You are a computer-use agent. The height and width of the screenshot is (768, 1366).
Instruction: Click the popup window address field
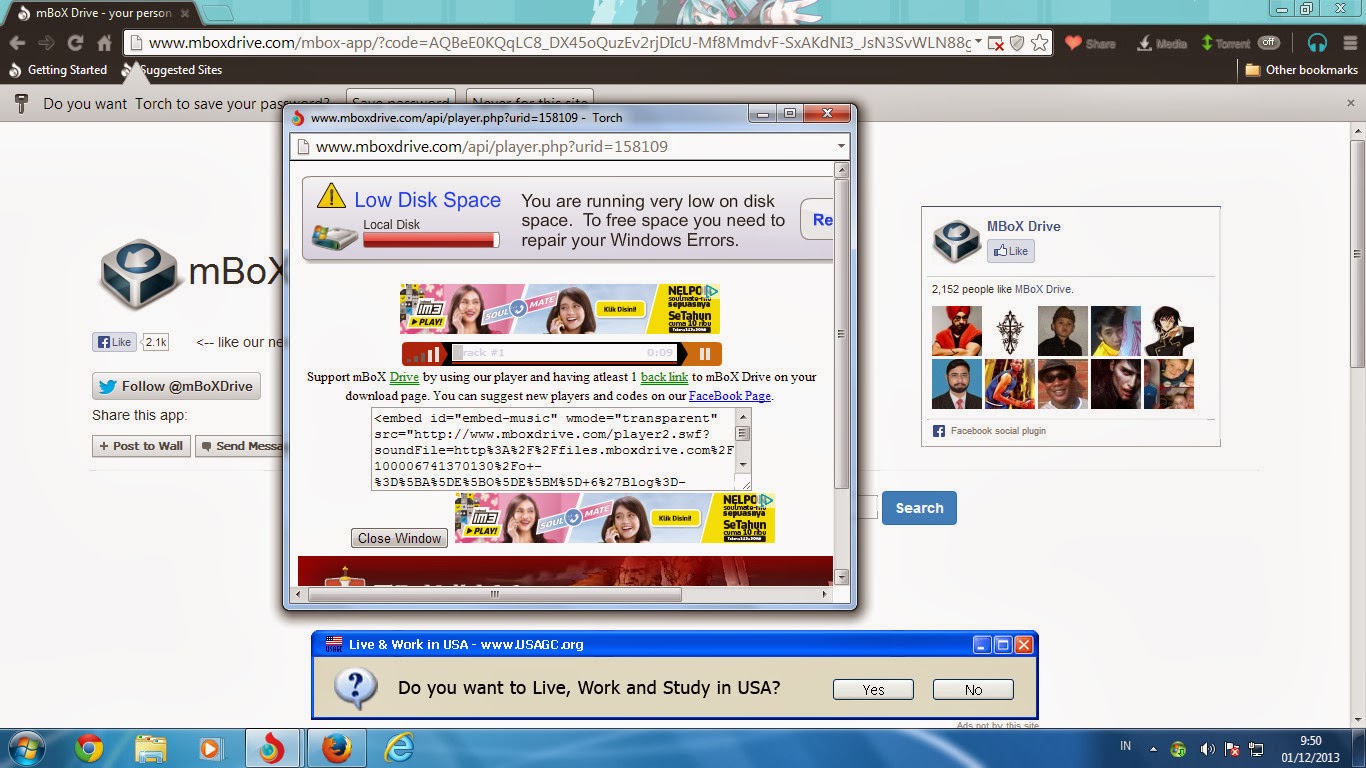pyautogui.click(x=570, y=146)
